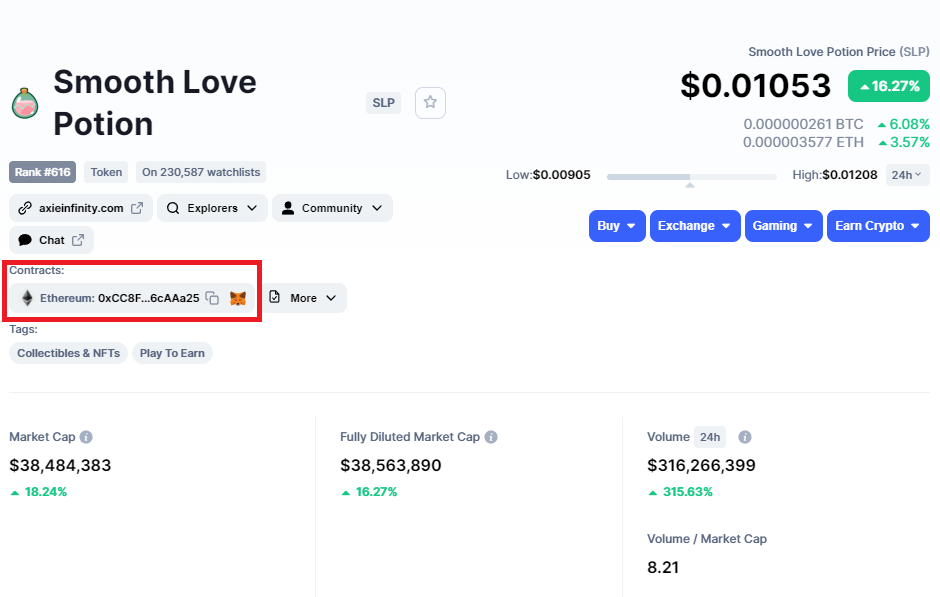Open axieinfinity.com website link

(81, 208)
